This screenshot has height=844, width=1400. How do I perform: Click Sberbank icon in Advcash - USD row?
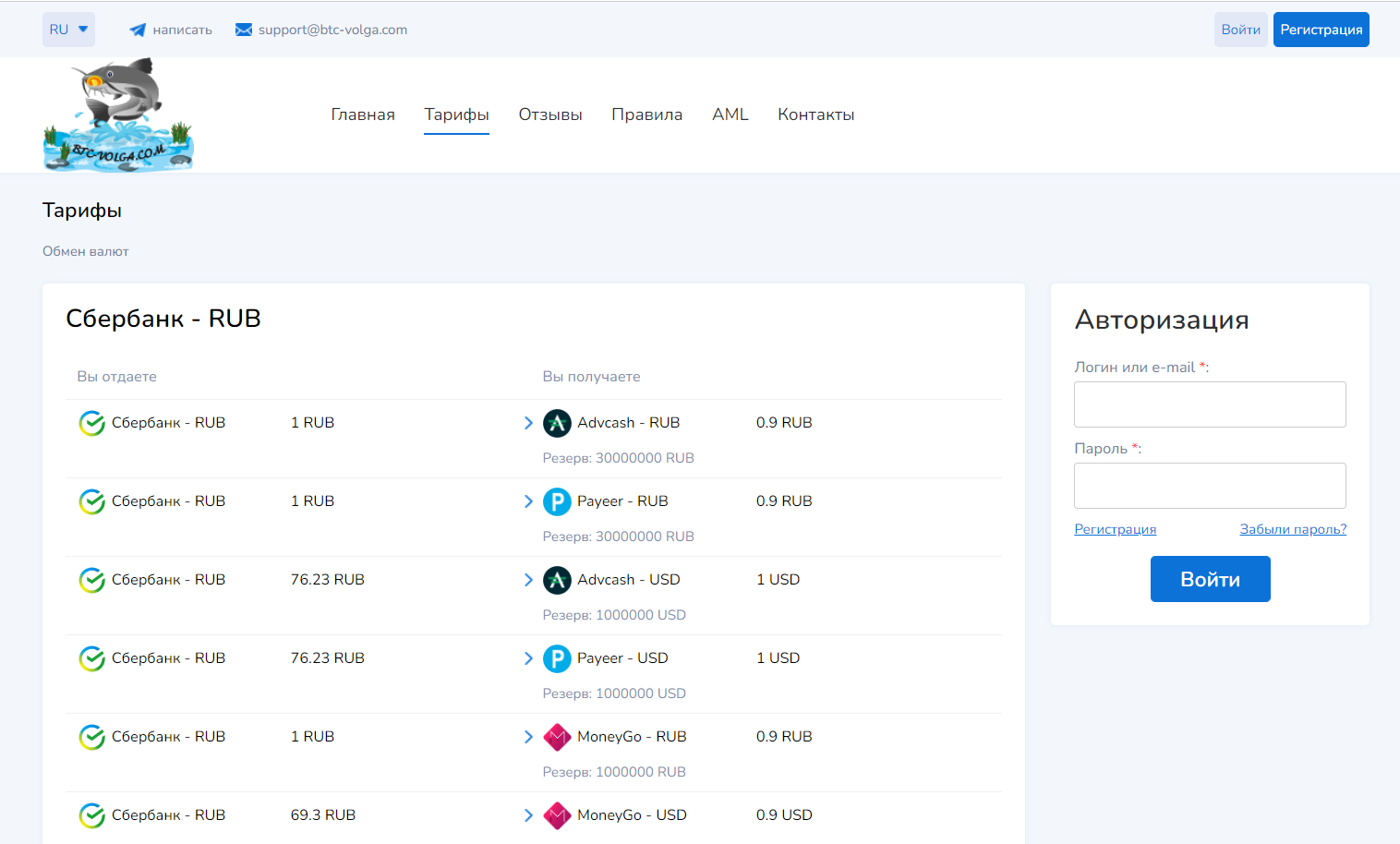(91, 580)
